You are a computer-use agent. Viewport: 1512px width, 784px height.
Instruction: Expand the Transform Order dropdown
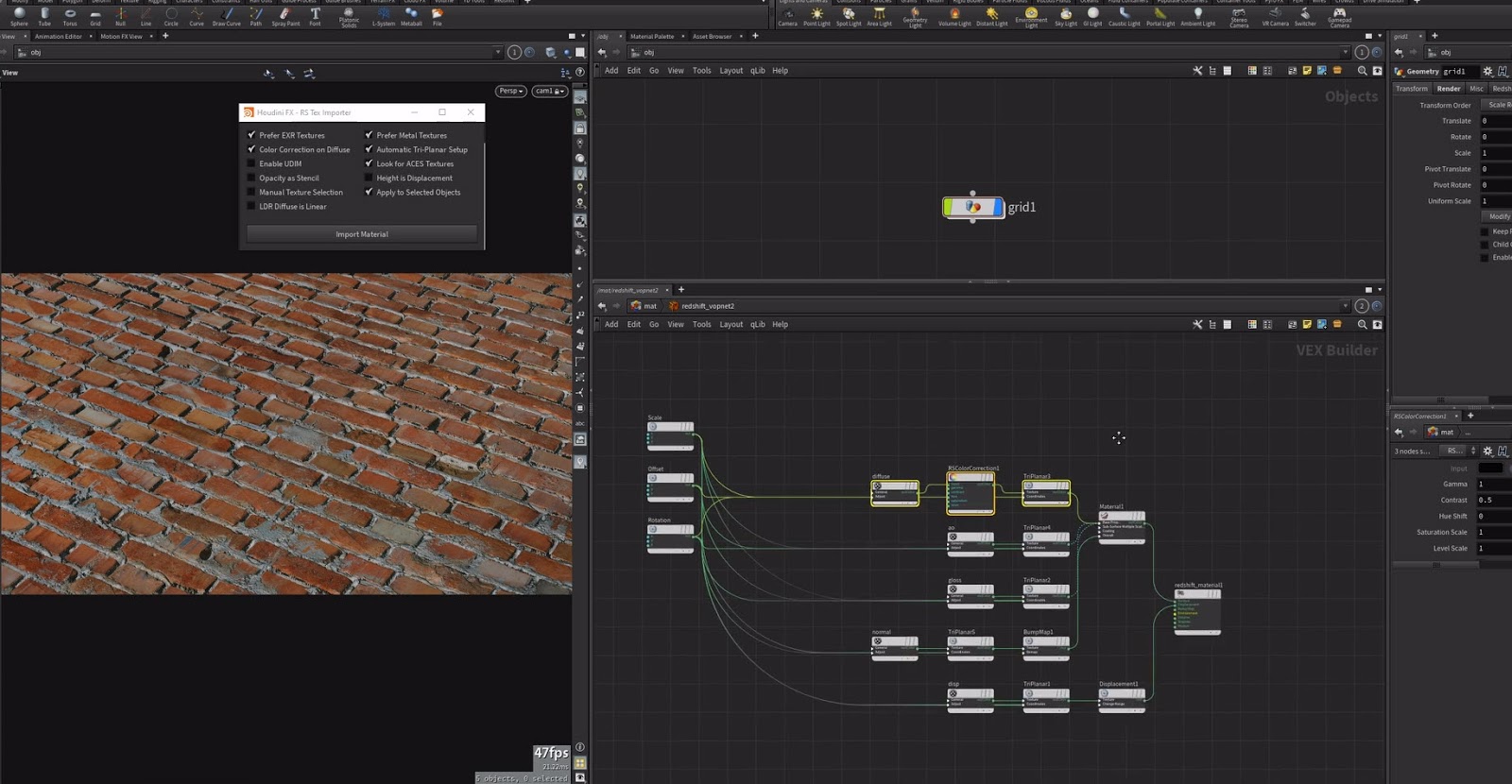point(1496,105)
